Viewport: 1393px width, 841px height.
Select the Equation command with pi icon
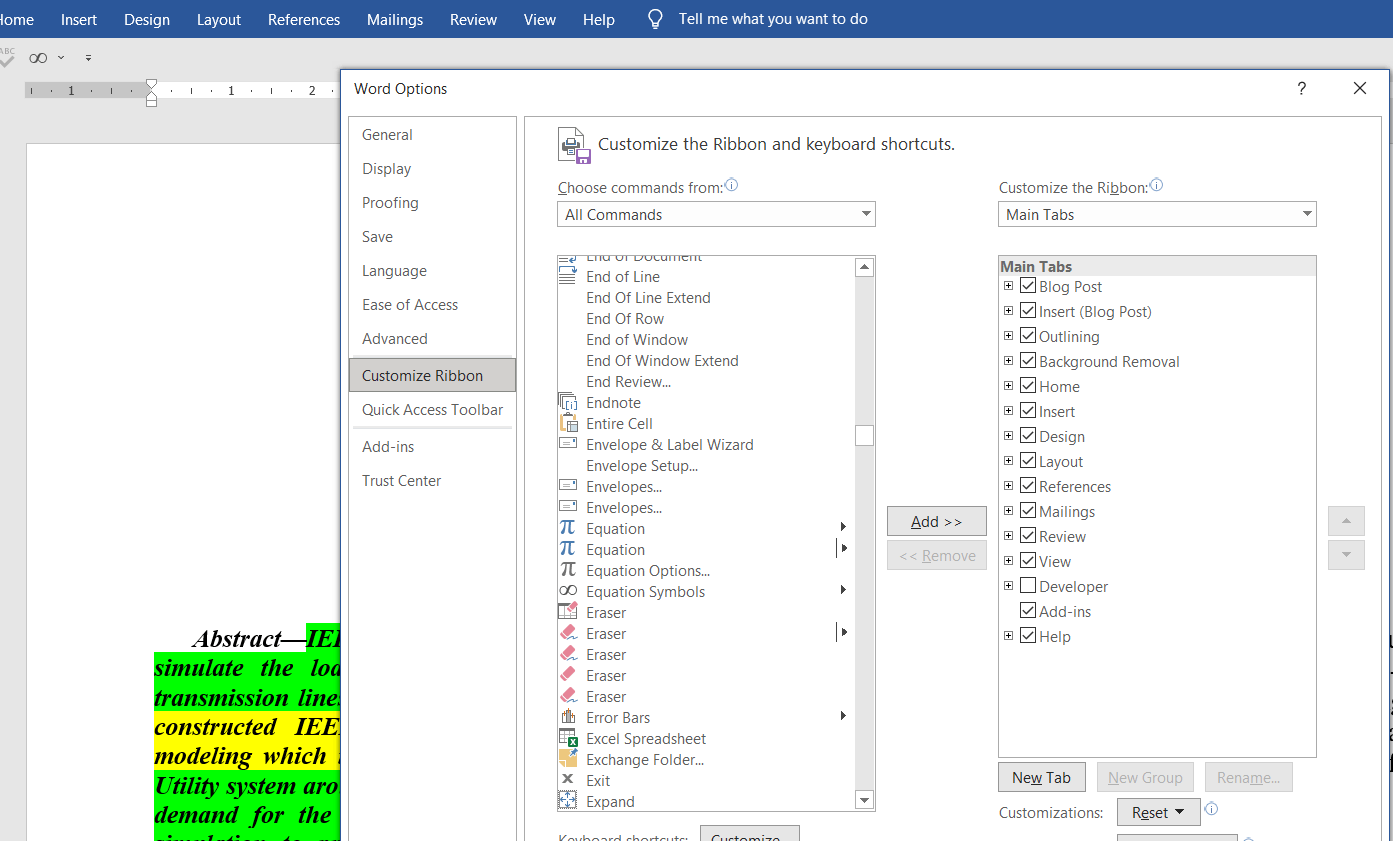[615, 528]
